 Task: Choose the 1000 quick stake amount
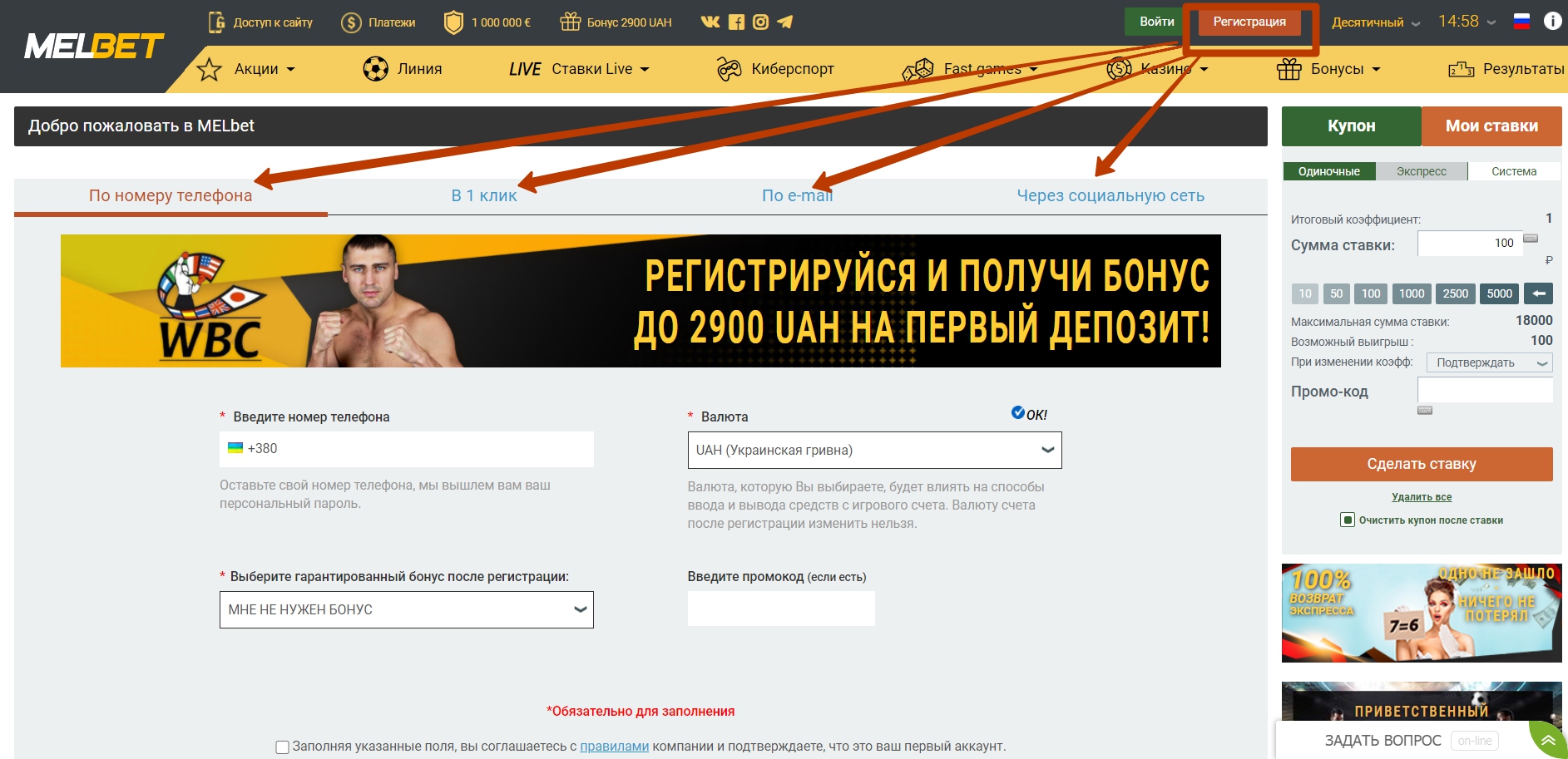pyautogui.click(x=1412, y=293)
